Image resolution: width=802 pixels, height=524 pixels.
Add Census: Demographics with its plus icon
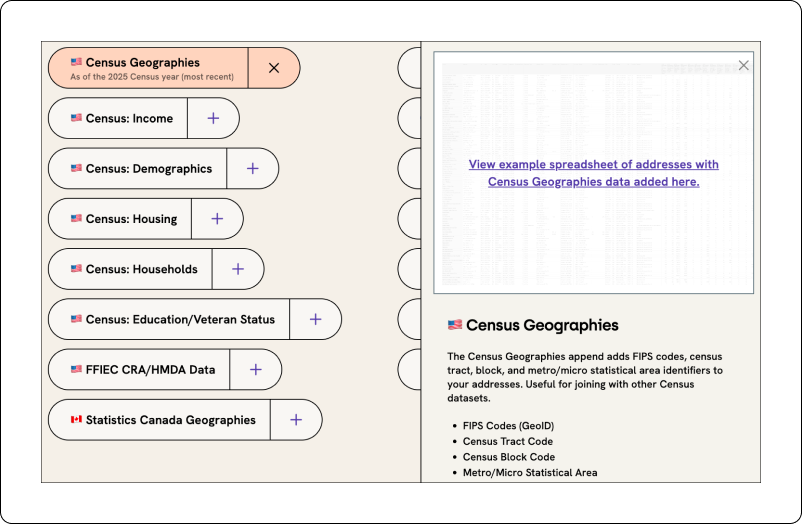click(253, 168)
